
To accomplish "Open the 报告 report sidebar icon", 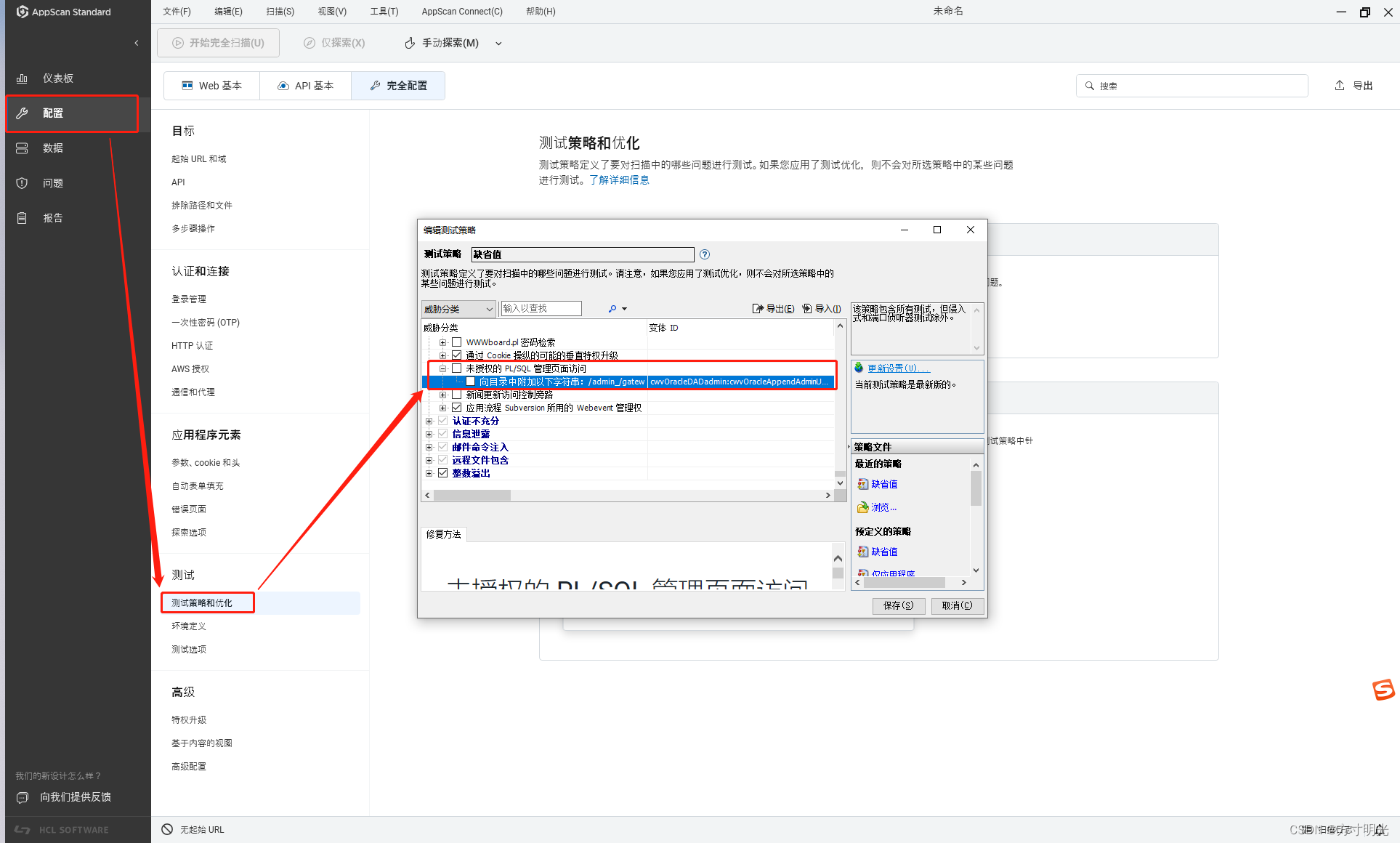I will 22,218.
